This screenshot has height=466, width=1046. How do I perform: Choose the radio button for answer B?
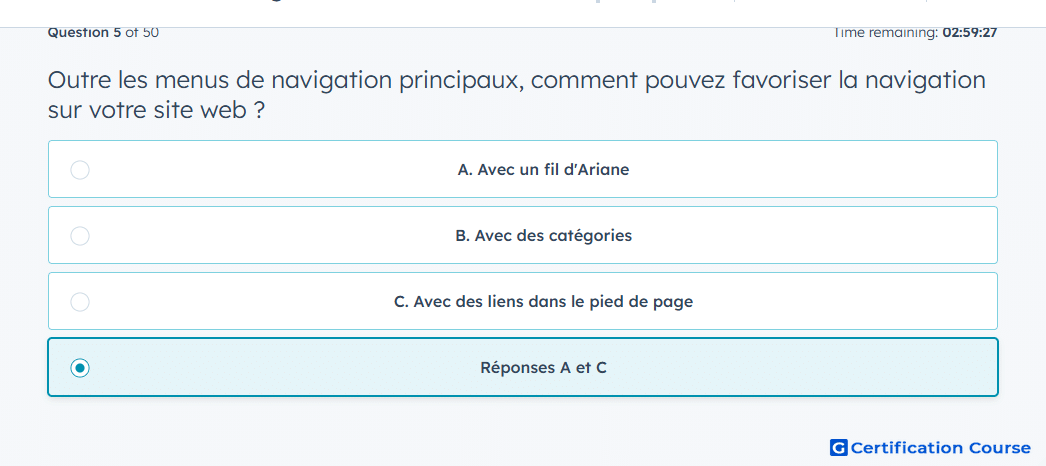click(x=80, y=236)
